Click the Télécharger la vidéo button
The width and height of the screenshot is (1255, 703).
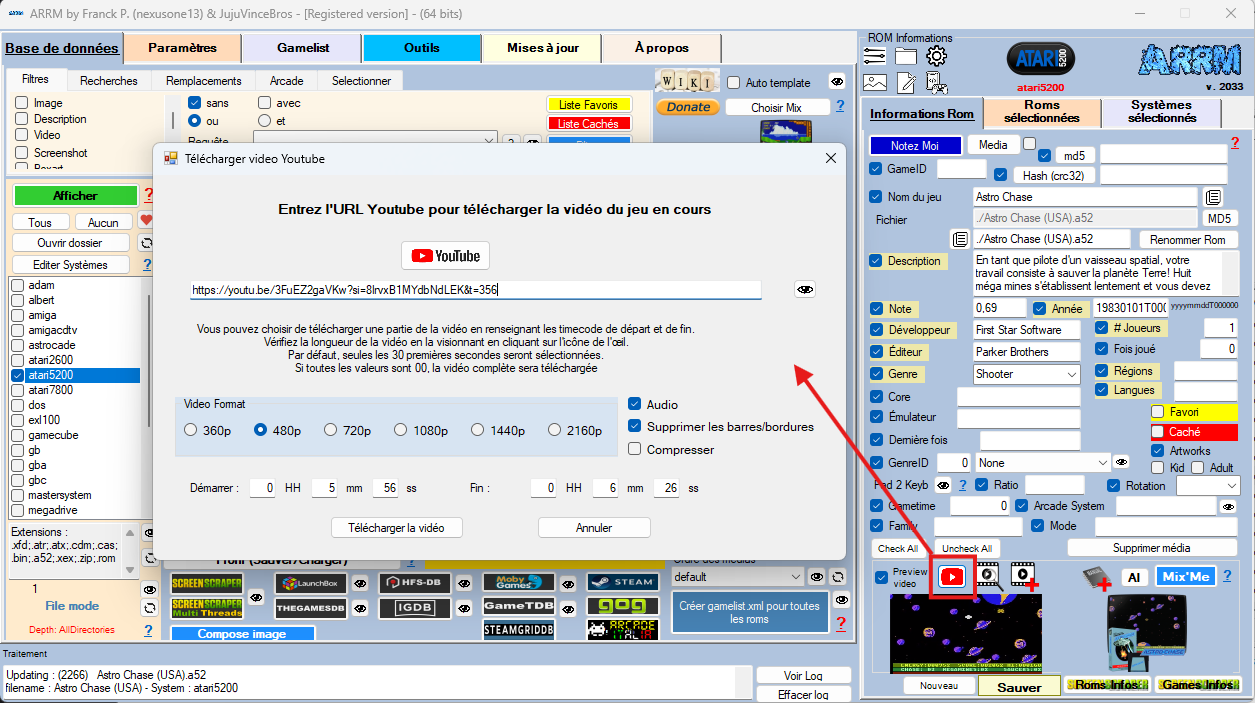click(x=396, y=527)
